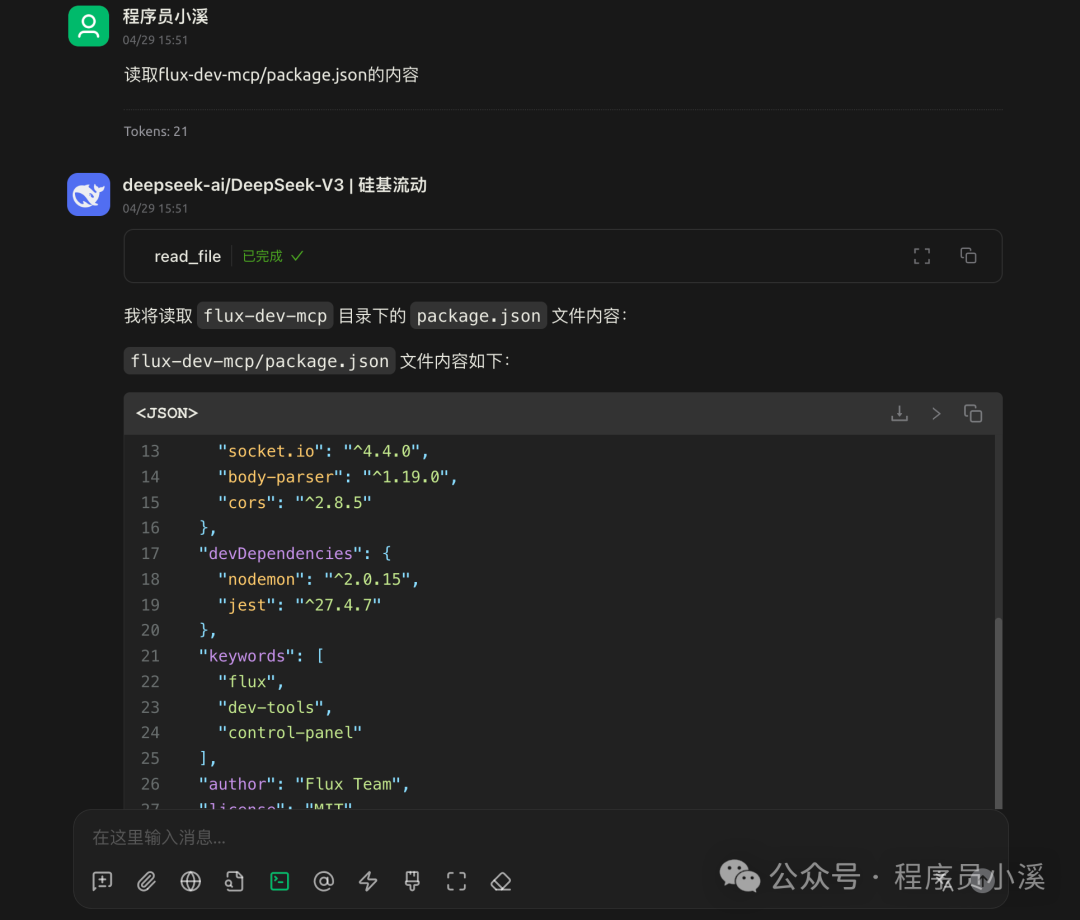Image resolution: width=1080 pixels, height=920 pixels.
Task: Click the code block vertical scrollbar
Action: point(998,713)
